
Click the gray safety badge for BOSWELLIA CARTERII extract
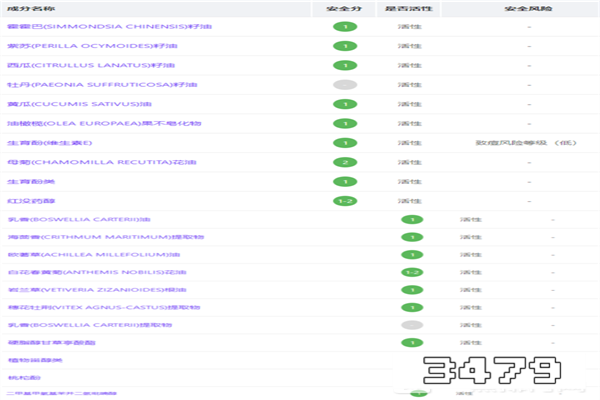411,325
